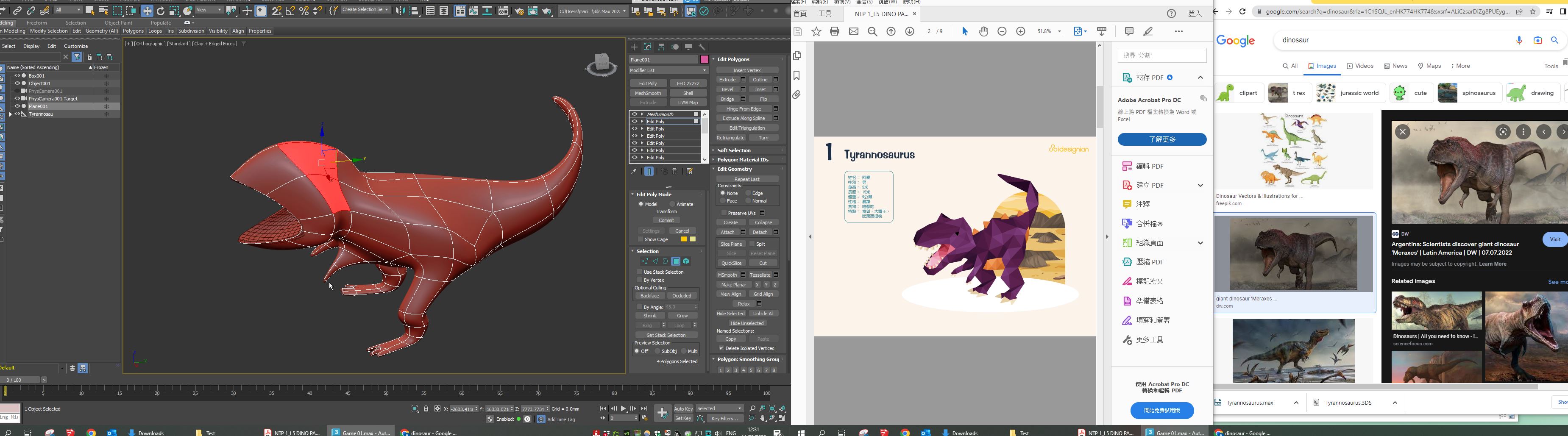Select the Edge constraint radio button

point(748,193)
